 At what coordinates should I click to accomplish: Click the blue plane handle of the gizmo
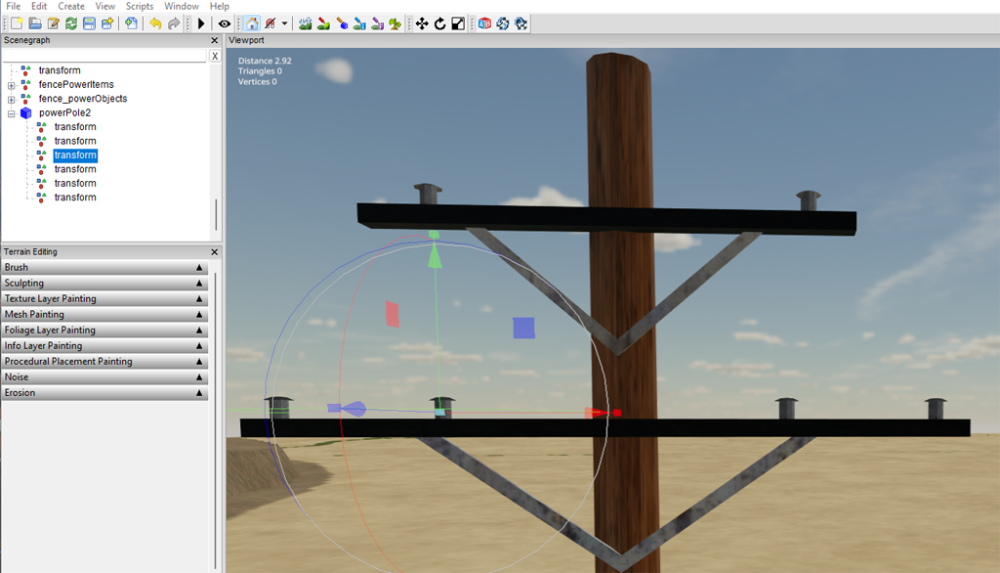(523, 328)
